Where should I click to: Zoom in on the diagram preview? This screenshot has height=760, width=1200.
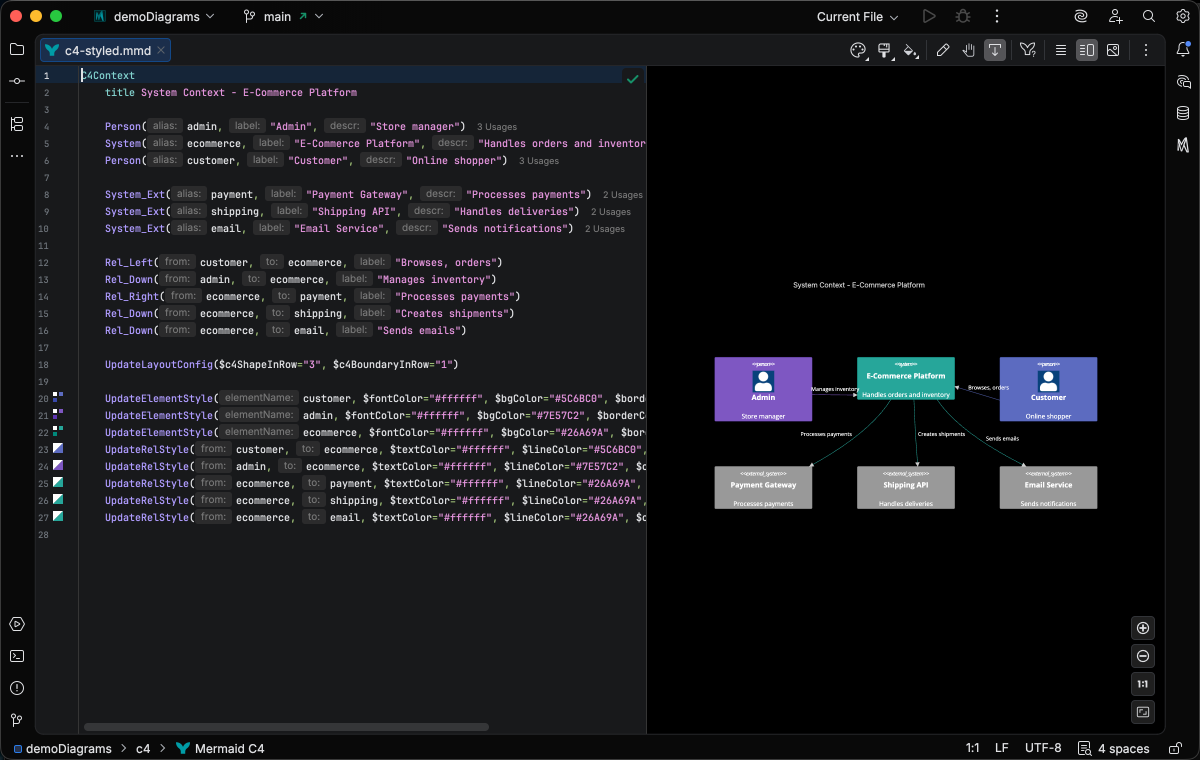[1143, 628]
